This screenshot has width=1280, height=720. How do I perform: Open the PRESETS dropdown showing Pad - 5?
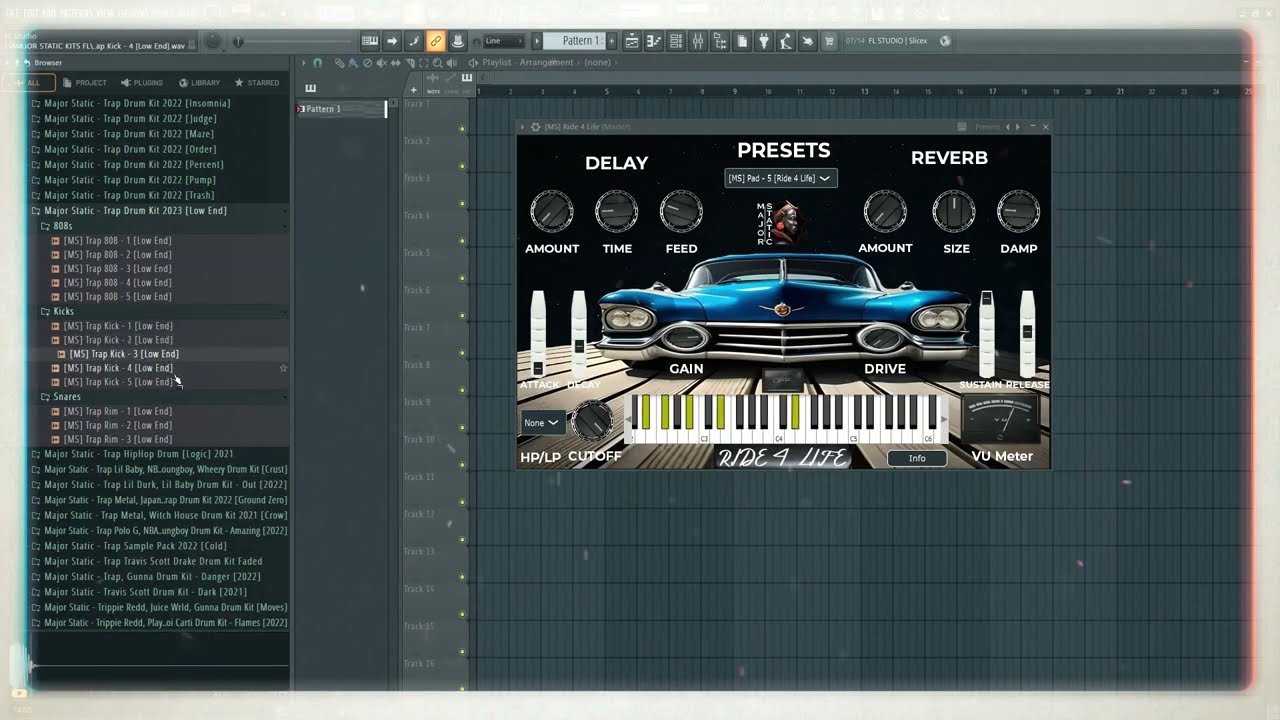pyautogui.click(x=780, y=178)
